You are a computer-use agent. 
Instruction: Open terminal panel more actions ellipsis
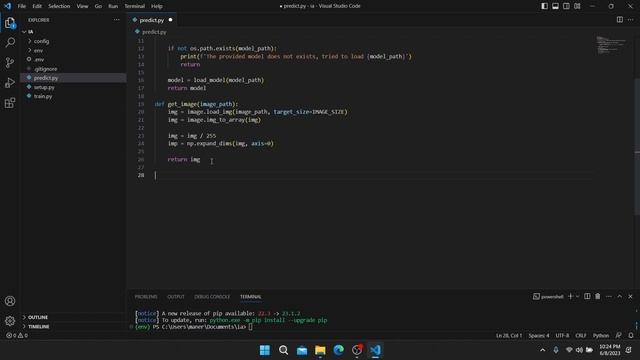click(609, 296)
